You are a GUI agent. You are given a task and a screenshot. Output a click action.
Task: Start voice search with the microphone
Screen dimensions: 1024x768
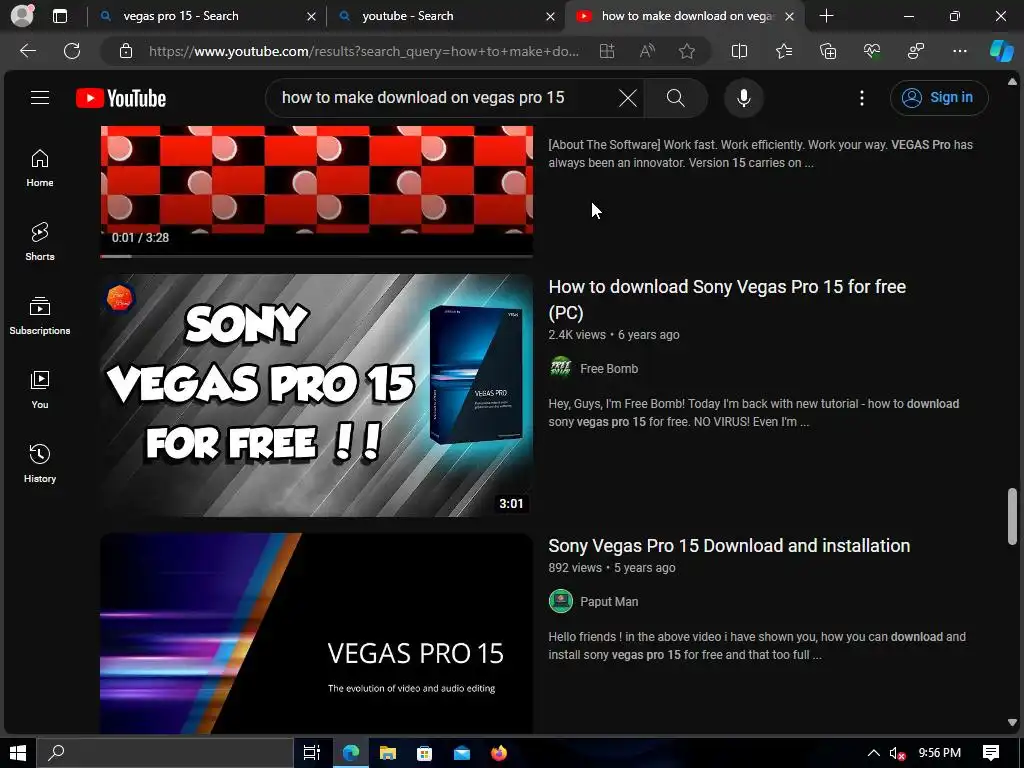tap(743, 98)
